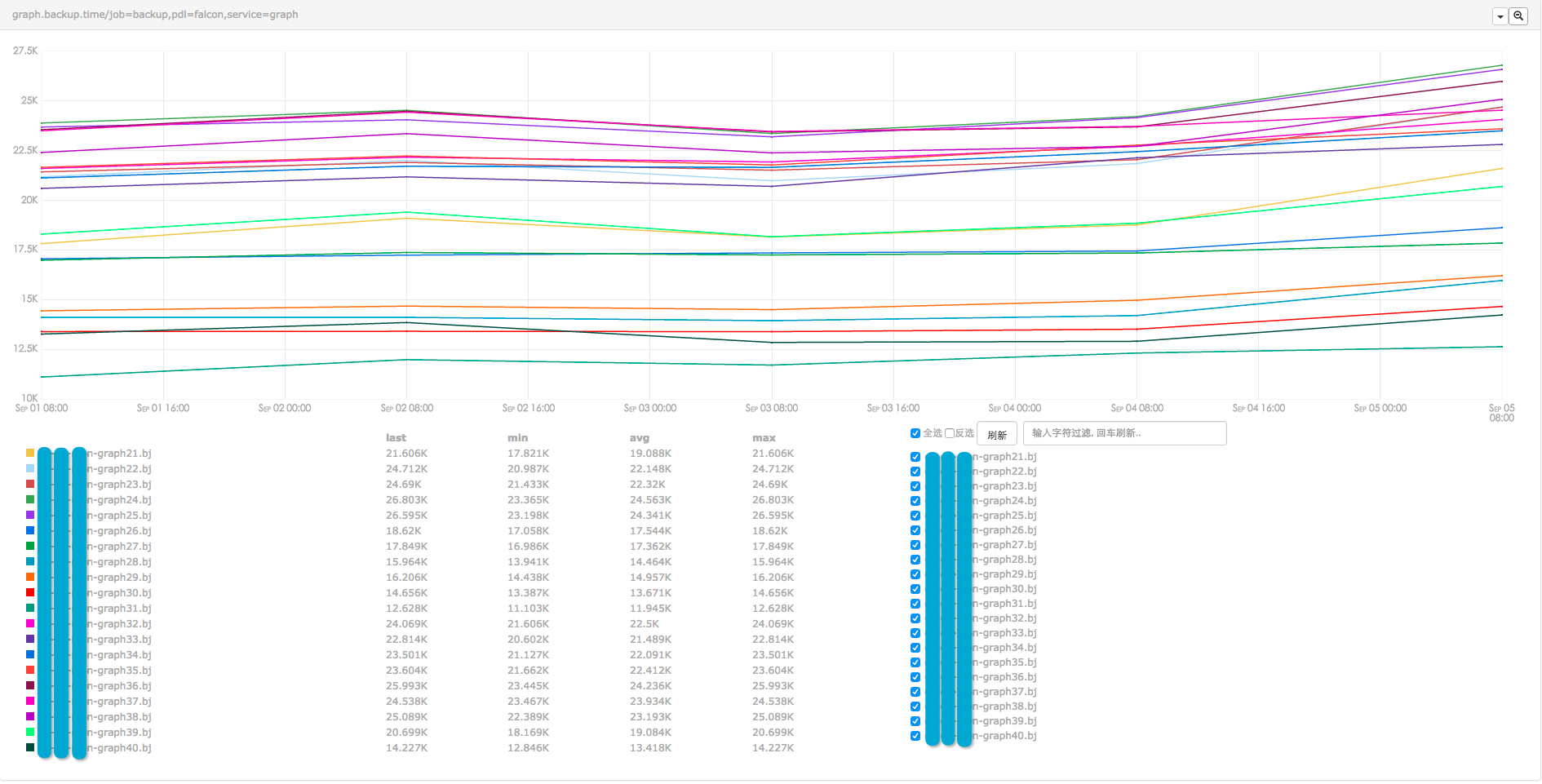Screen dimensions: 1542x784
Task: Click the teal swatch for n-graph31.bj
Action: pyautogui.click(x=30, y=608)
